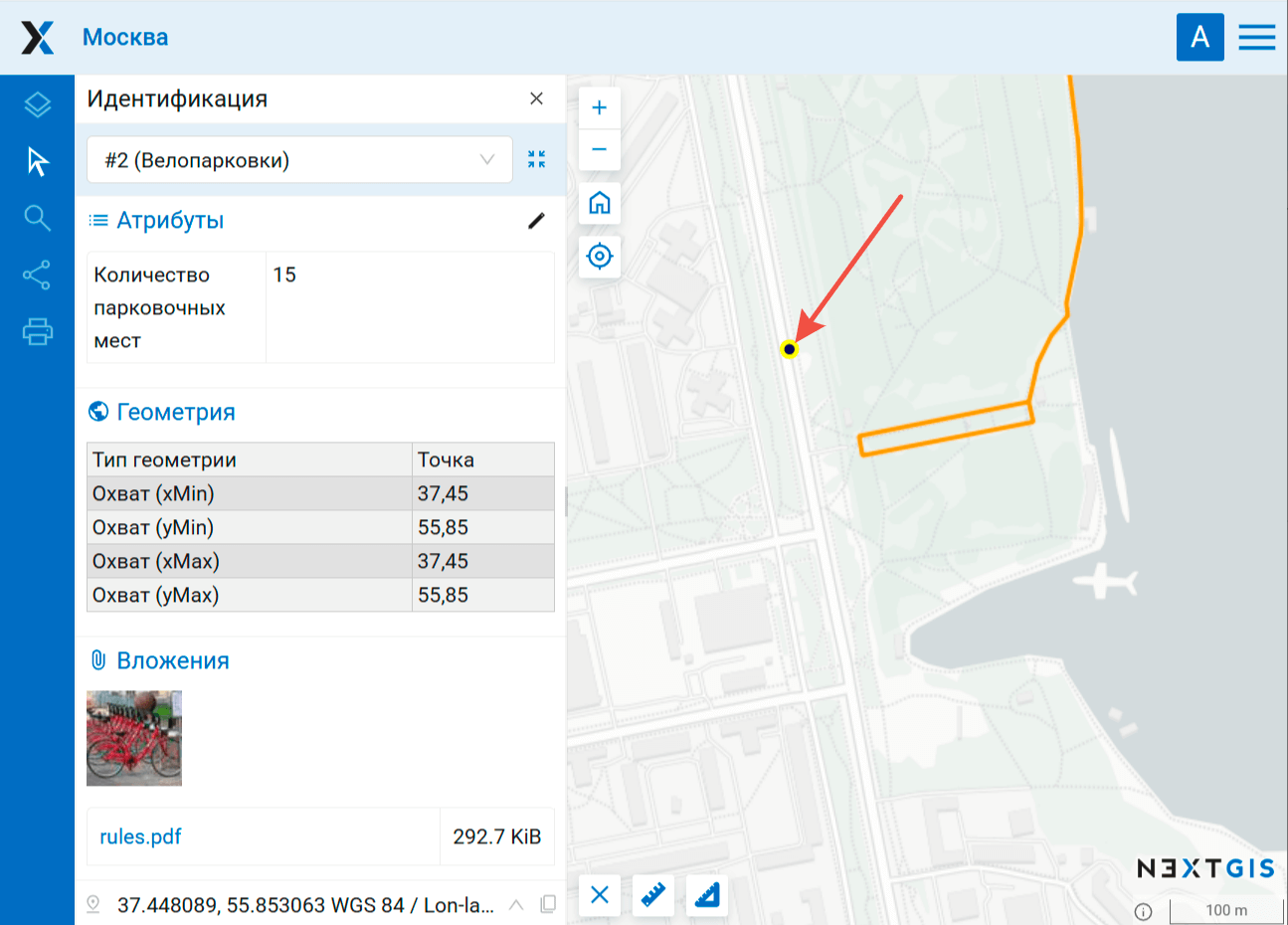Activate the measure distance ruler tool
The height and width of the screenshot is (925, 1288).
click(x=652, y=895)
